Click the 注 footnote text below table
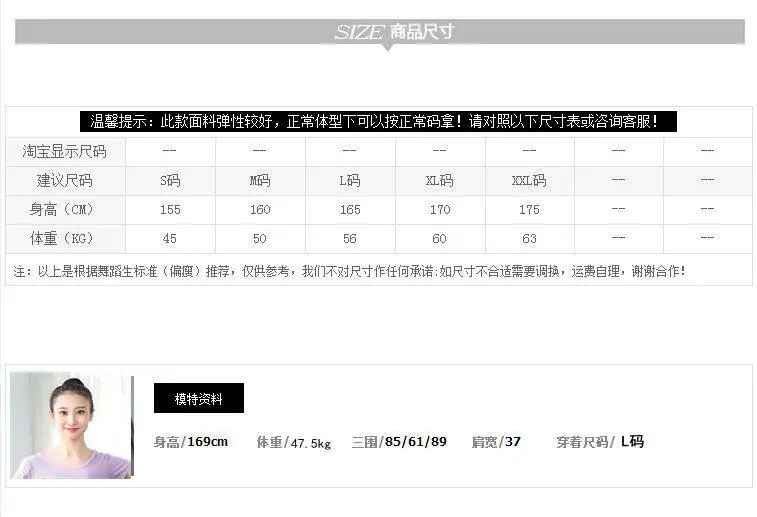 pyautogui.click(x=349, y=271)
